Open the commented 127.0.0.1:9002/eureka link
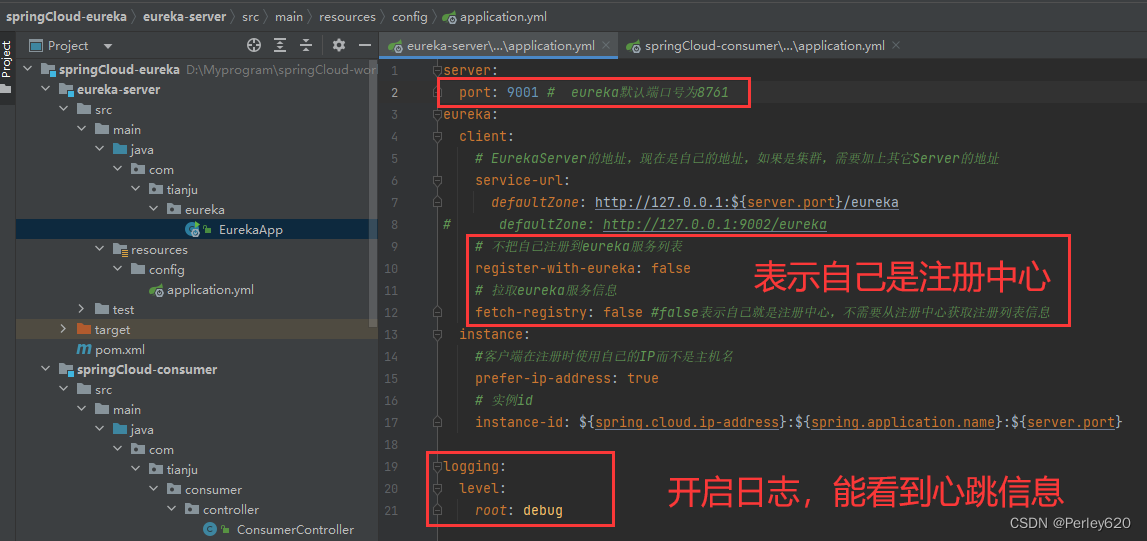Screen dimensions: 1147x541 click(714, 224)
